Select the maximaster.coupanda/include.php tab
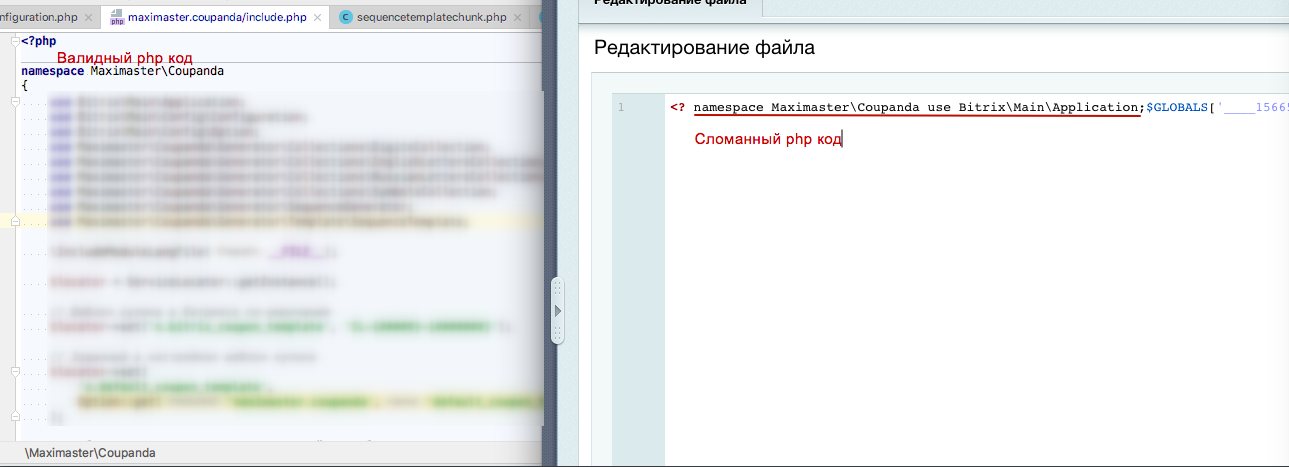Image resolution: width=1289 pixels, height=467 pixels. 217,17
